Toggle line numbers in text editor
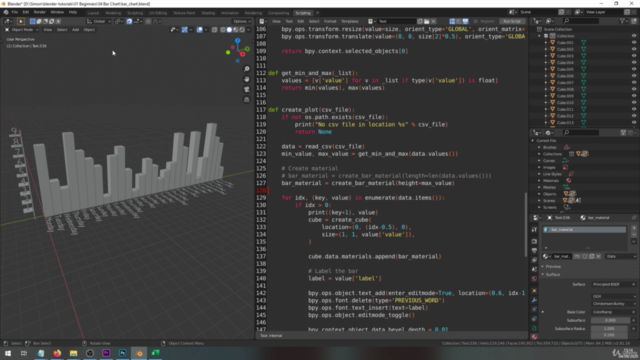This screenshot has width=640, height=360. [x=452, y=21]
